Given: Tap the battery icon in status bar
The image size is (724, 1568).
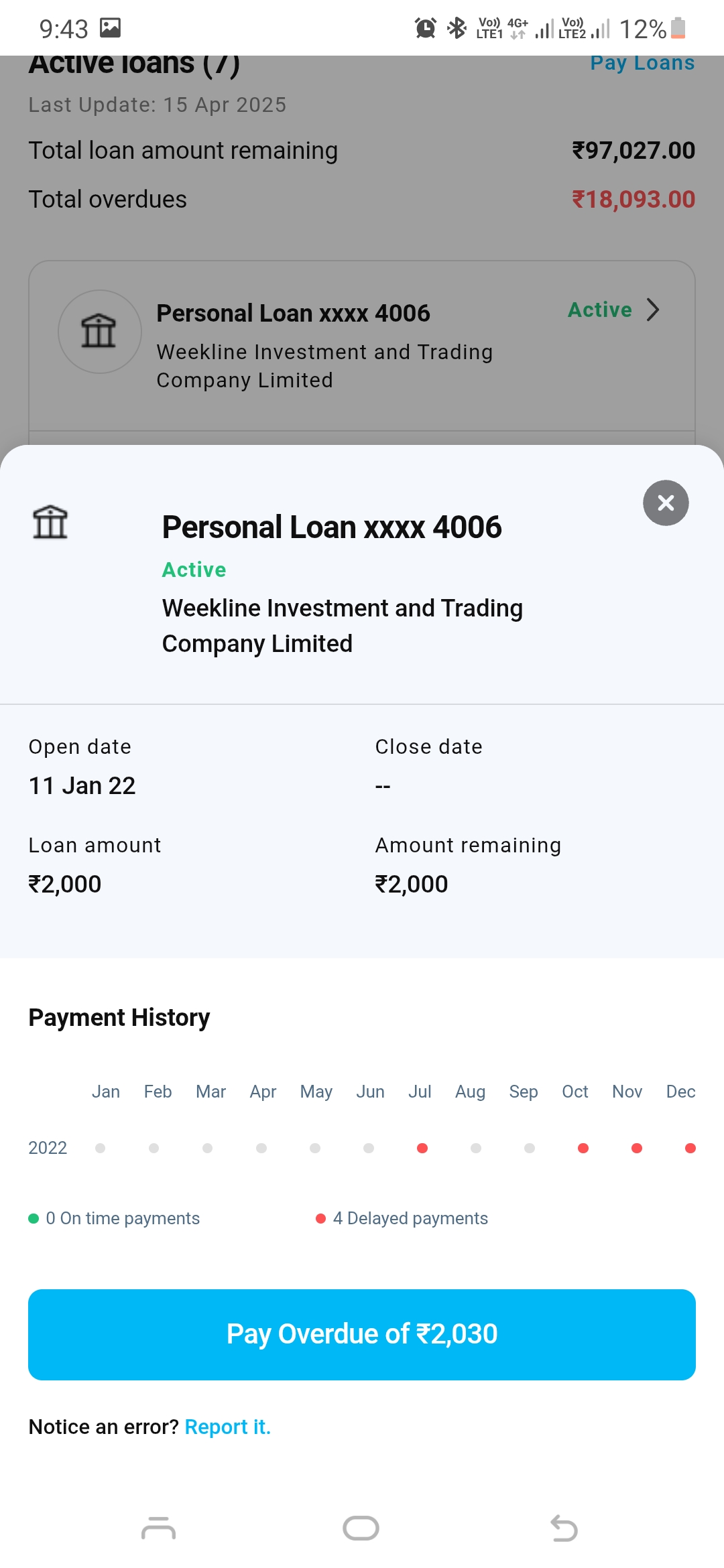Looking at the screenshot, I should (x=678, y=28).
